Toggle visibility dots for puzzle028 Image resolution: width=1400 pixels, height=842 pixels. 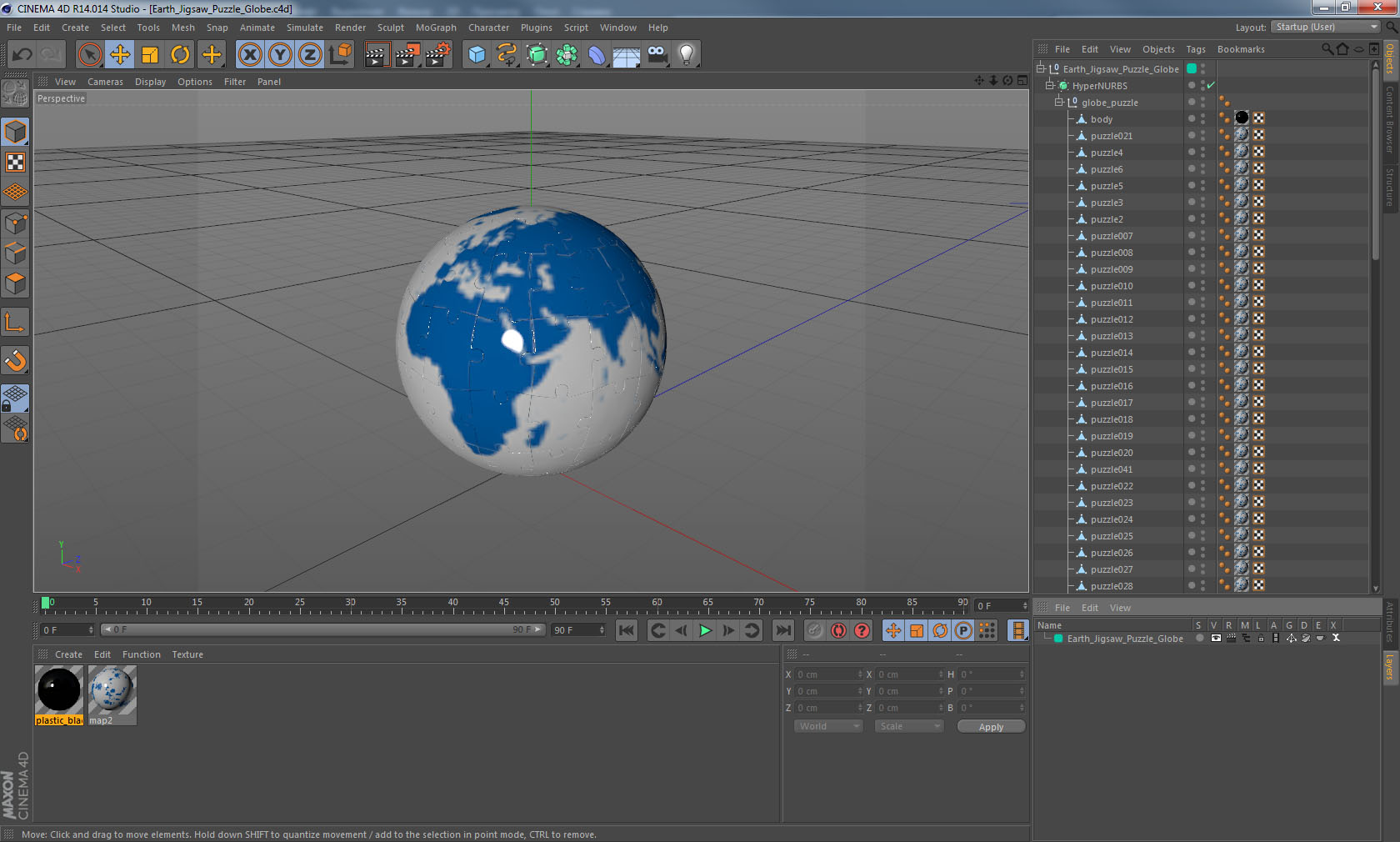tap(1202, 585)
